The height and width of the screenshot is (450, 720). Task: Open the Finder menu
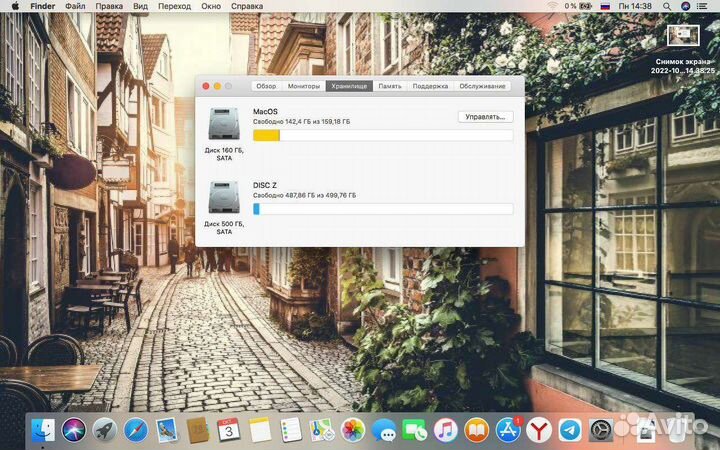43,6
